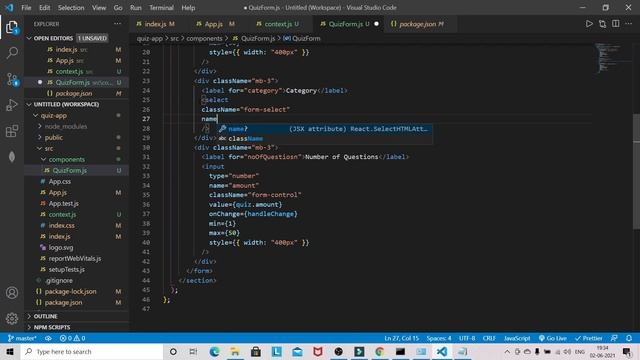This screenshot has width=640, height=360.
Task: Open the MongoDB leaf icon view
Action: (x=12, y=157)
